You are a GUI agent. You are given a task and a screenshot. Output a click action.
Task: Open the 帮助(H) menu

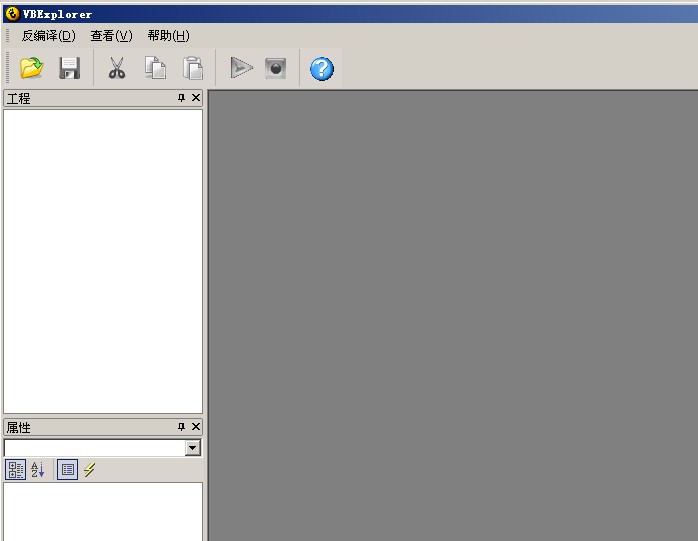pos(168,36)
